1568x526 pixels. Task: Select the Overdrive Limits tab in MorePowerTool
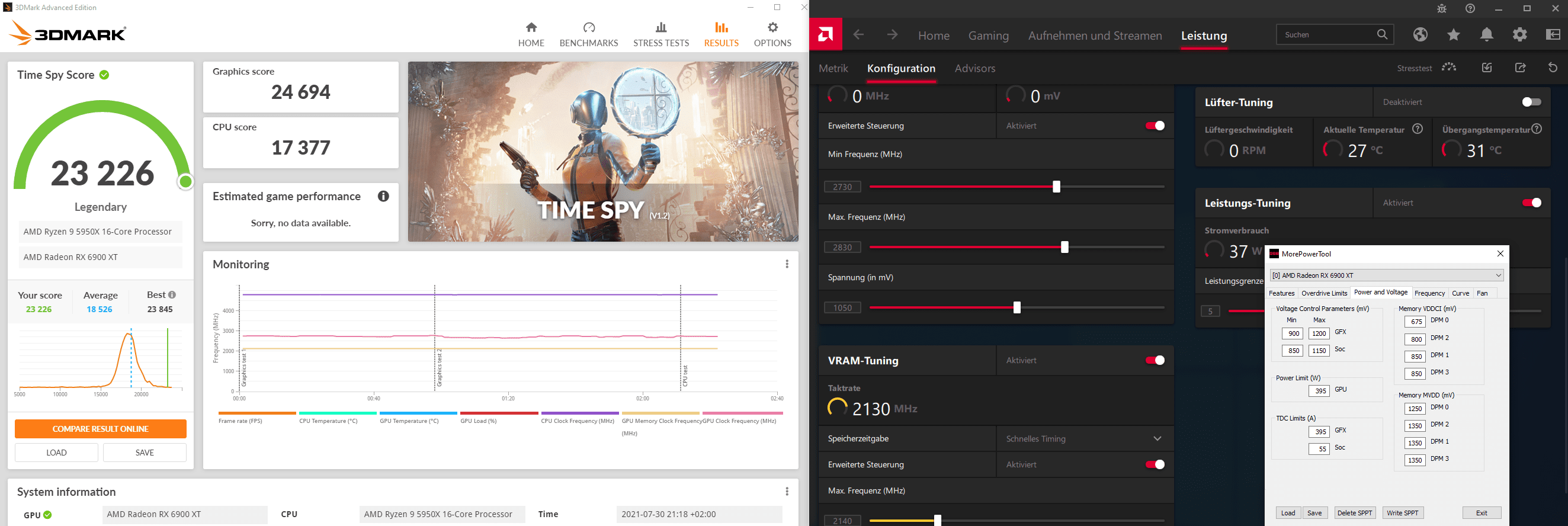point(1324,293)
